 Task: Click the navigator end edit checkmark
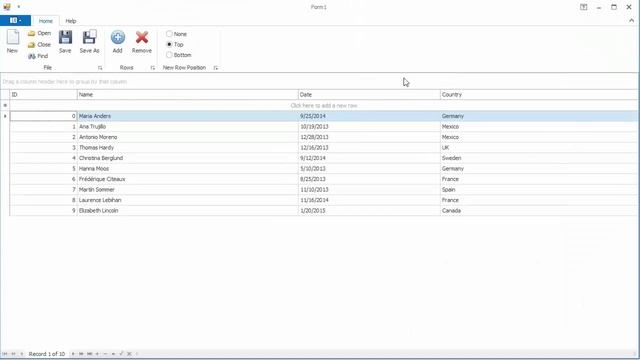pyautogui.click(x=121, y=353)
